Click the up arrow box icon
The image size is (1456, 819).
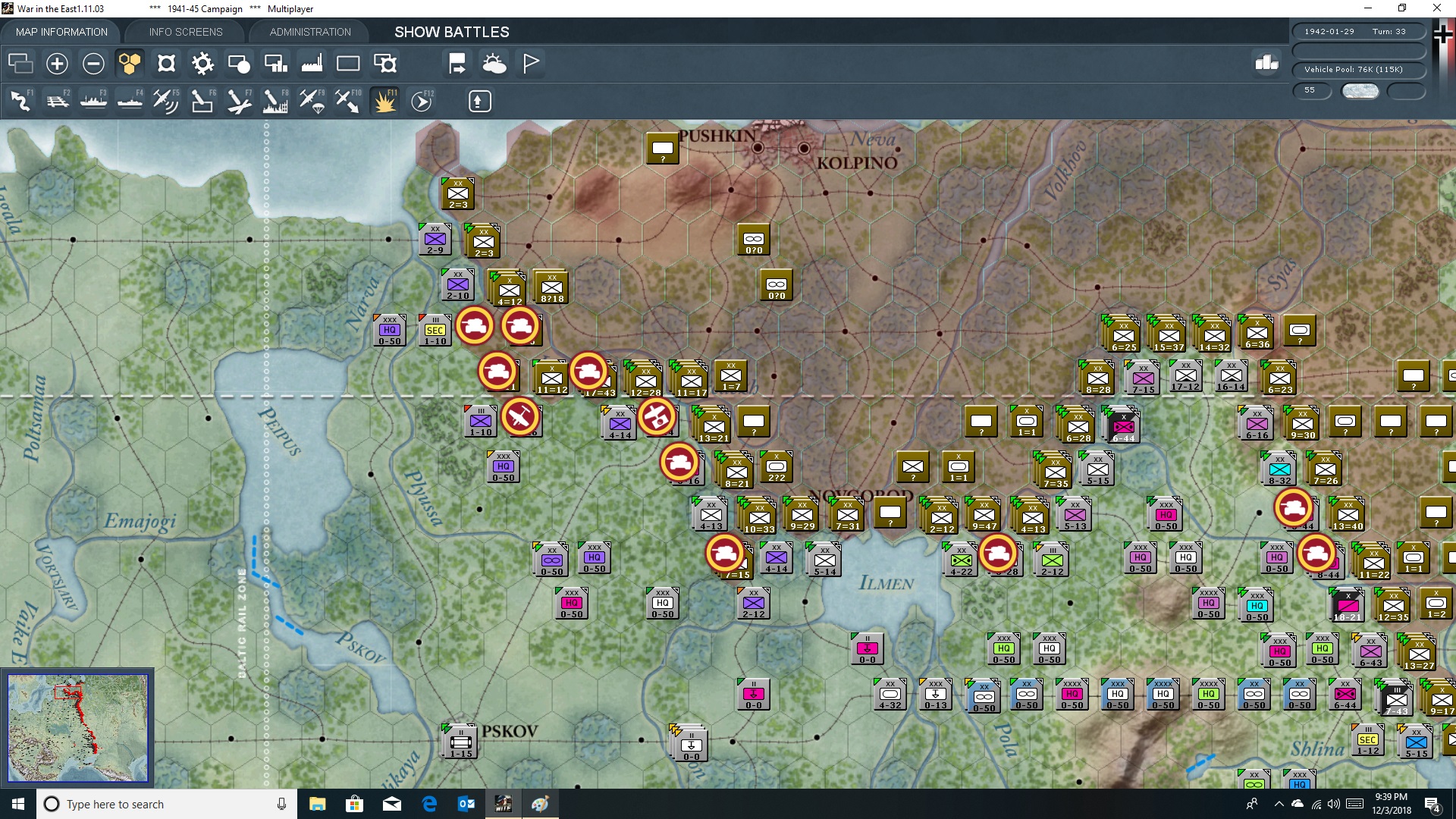point(479,101)
